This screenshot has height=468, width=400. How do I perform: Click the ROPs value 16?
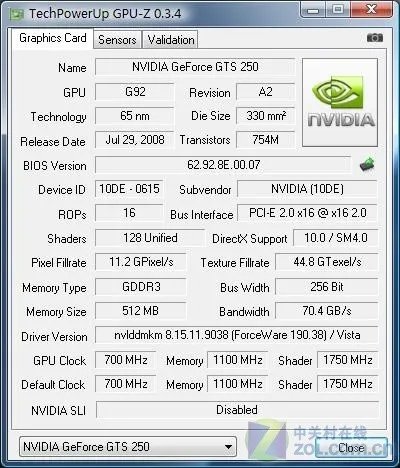coord(129,213)
